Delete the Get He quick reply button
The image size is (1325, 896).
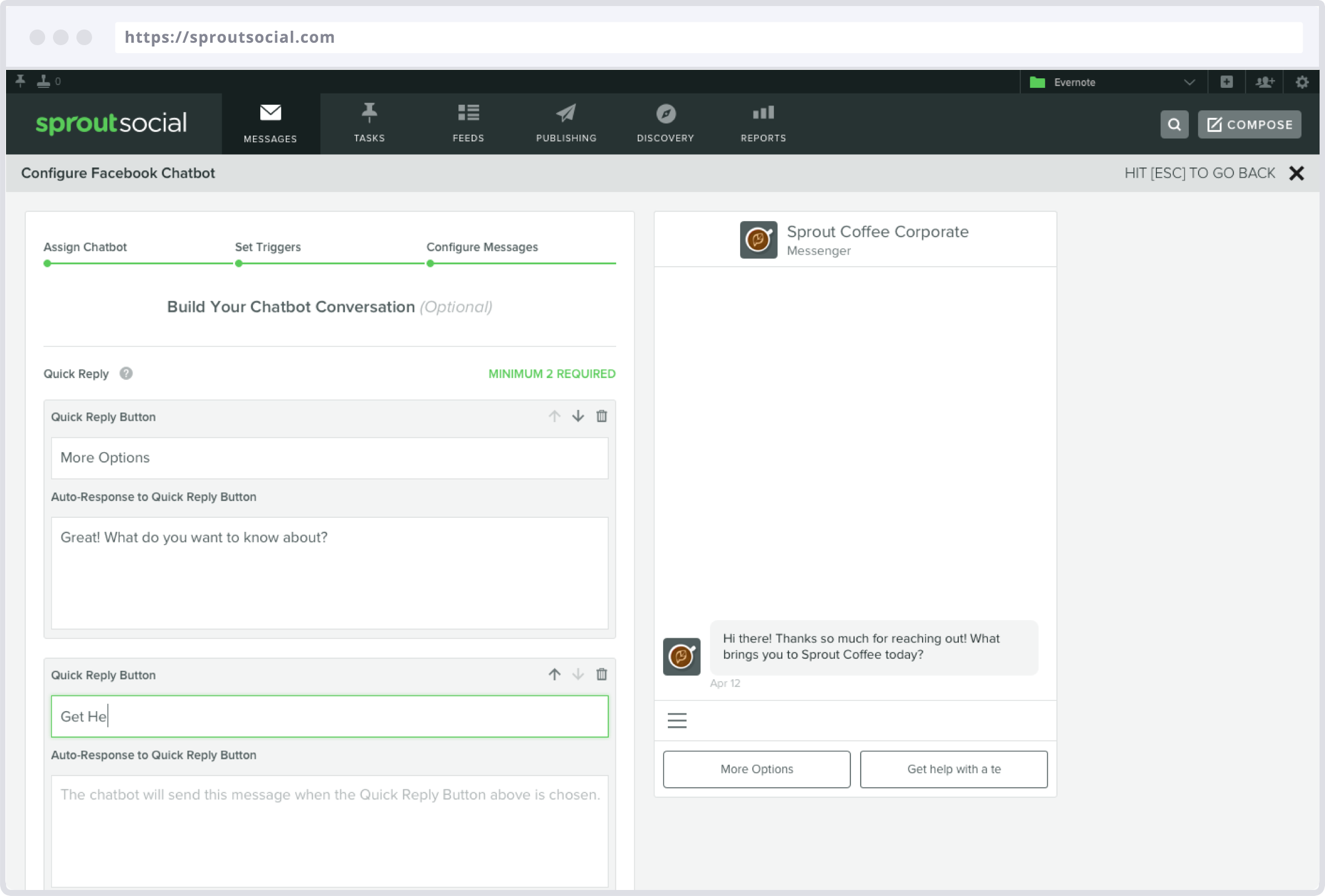602,674
